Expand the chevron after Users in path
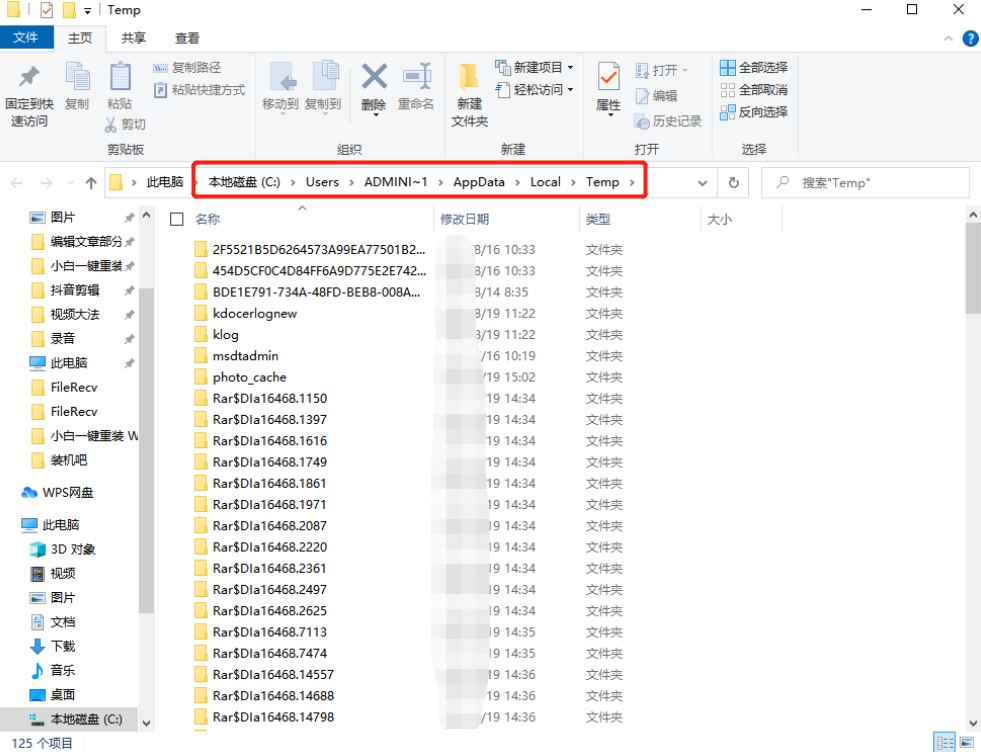 coord(352,182)
